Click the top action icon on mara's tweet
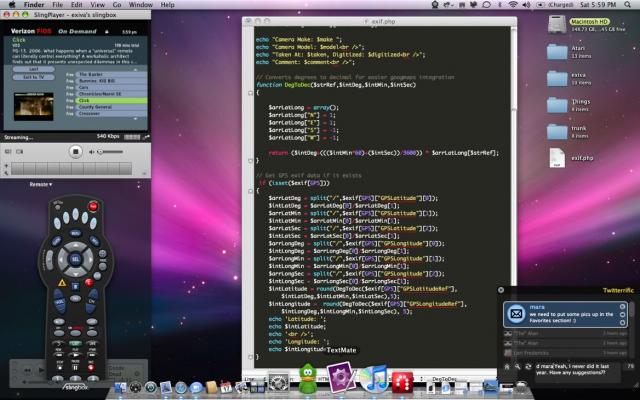Image resolution: width=640 pixels, height=400 pixels. coord(622,307)
